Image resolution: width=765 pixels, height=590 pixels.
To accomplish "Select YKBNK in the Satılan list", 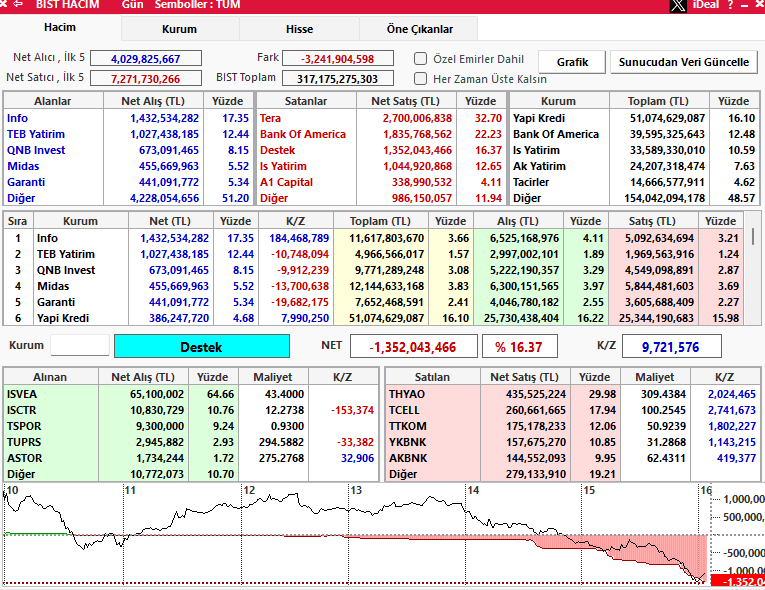I will pyautogui.click(x=408, y=442).
